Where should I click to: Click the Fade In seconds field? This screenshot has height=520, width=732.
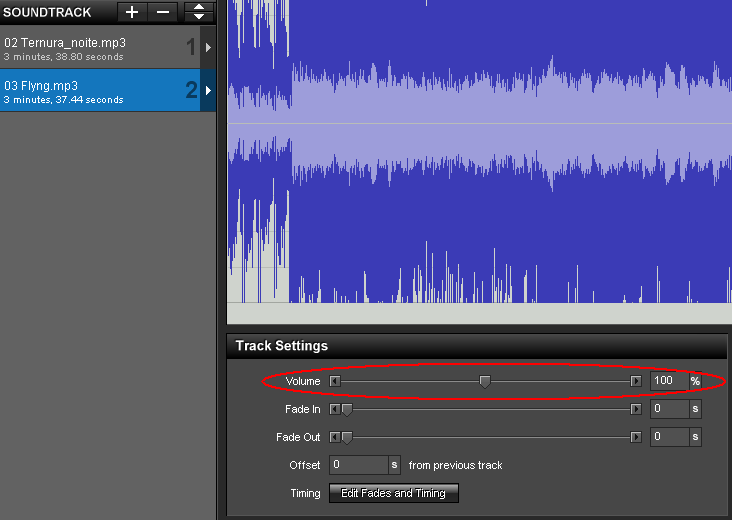pyautogui.click(x=667, y=409)
